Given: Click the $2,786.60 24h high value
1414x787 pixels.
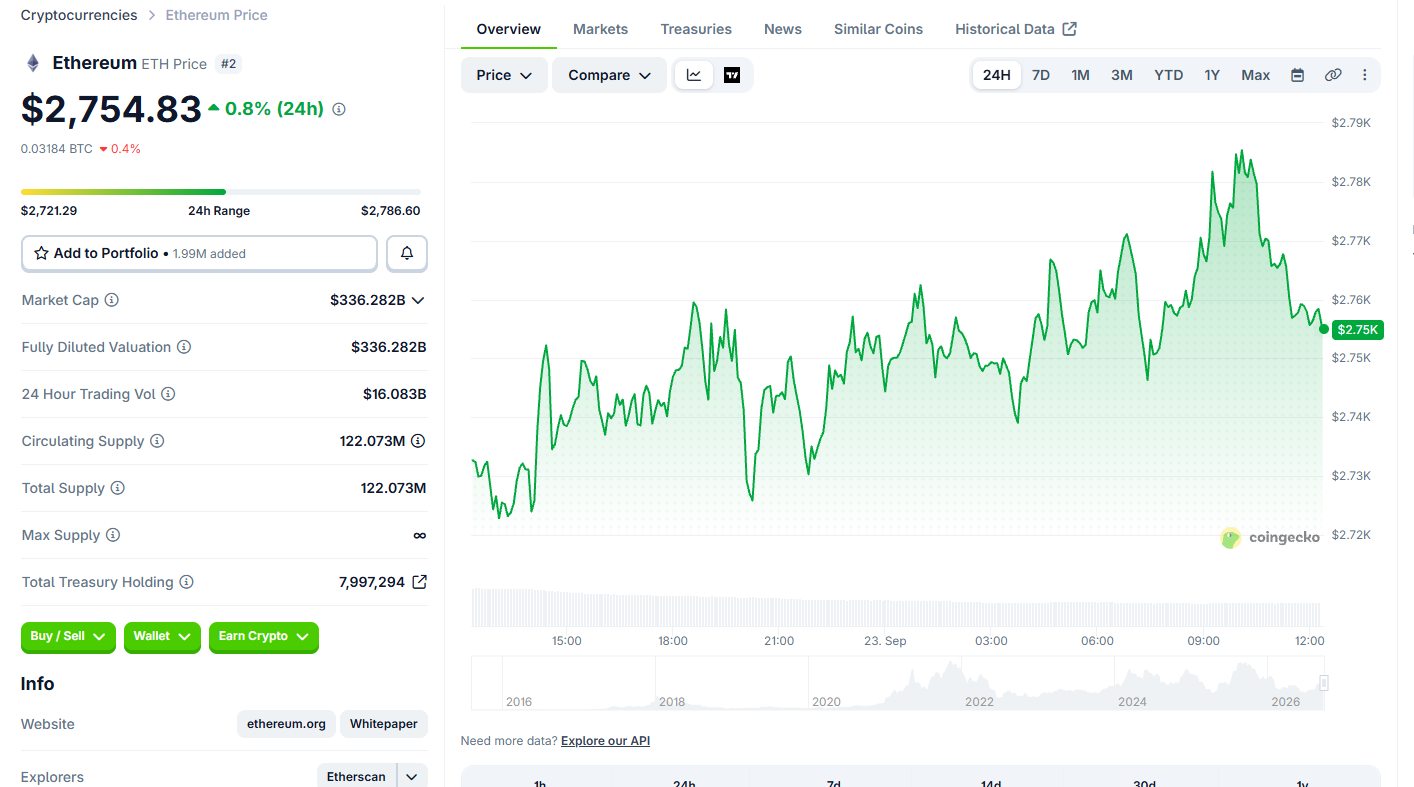Looking at the screenshot, I should (x=391, y=211).
